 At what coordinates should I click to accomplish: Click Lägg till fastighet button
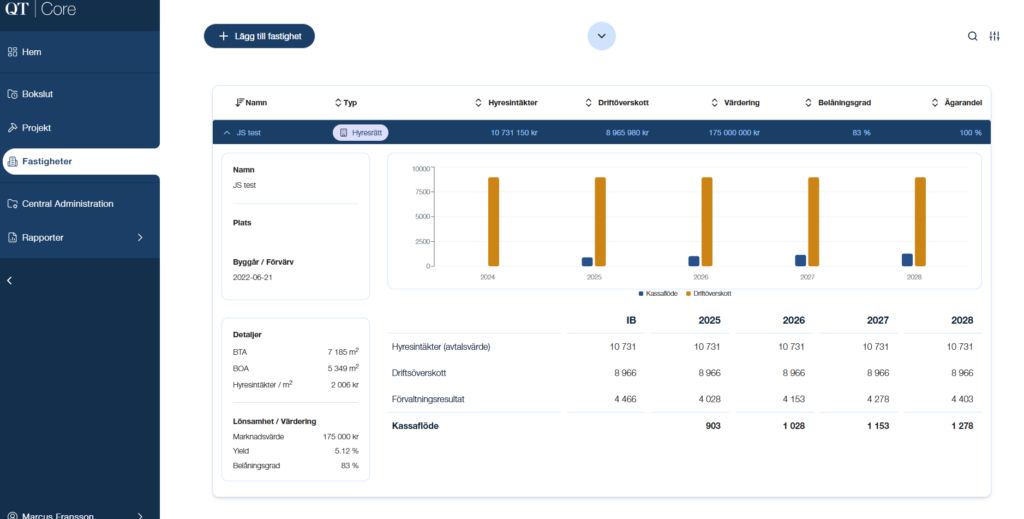(260, 36)
